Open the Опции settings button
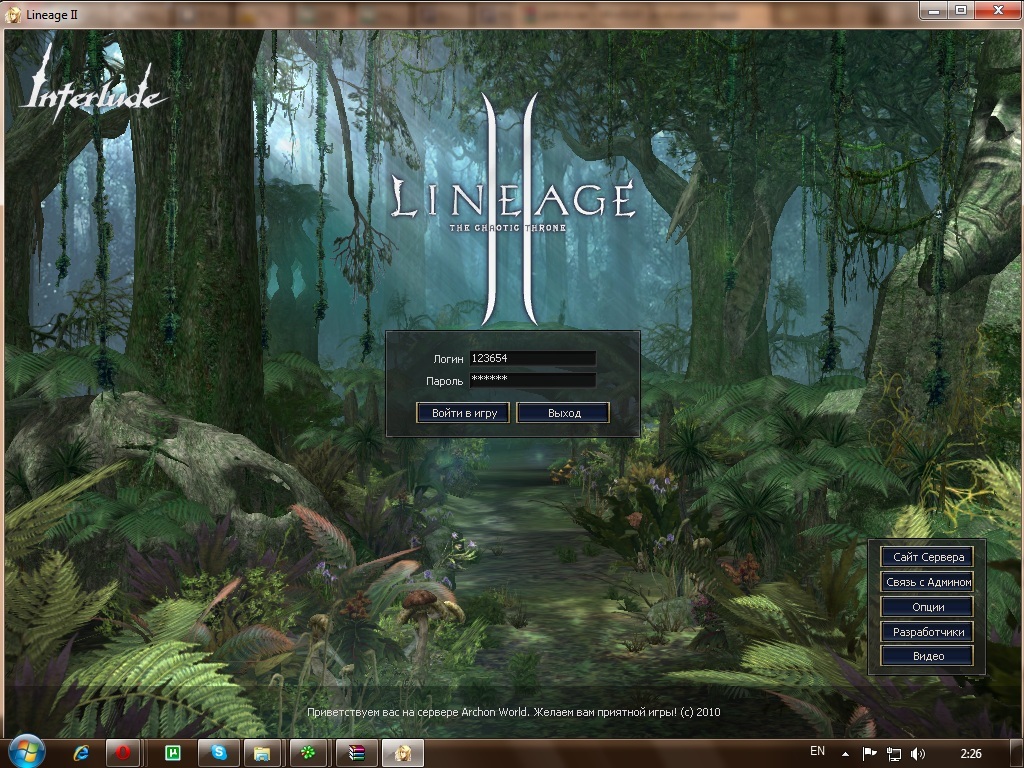 pos(927,607)
